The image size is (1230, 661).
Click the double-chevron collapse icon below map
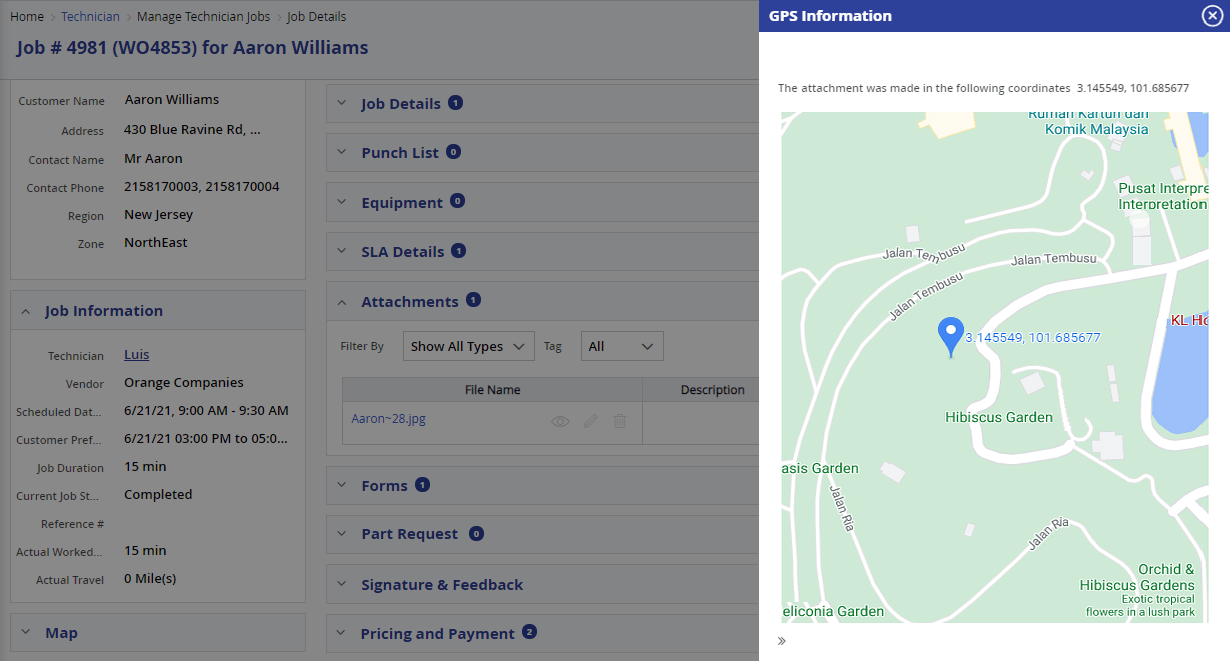click(x=782, y=641)
